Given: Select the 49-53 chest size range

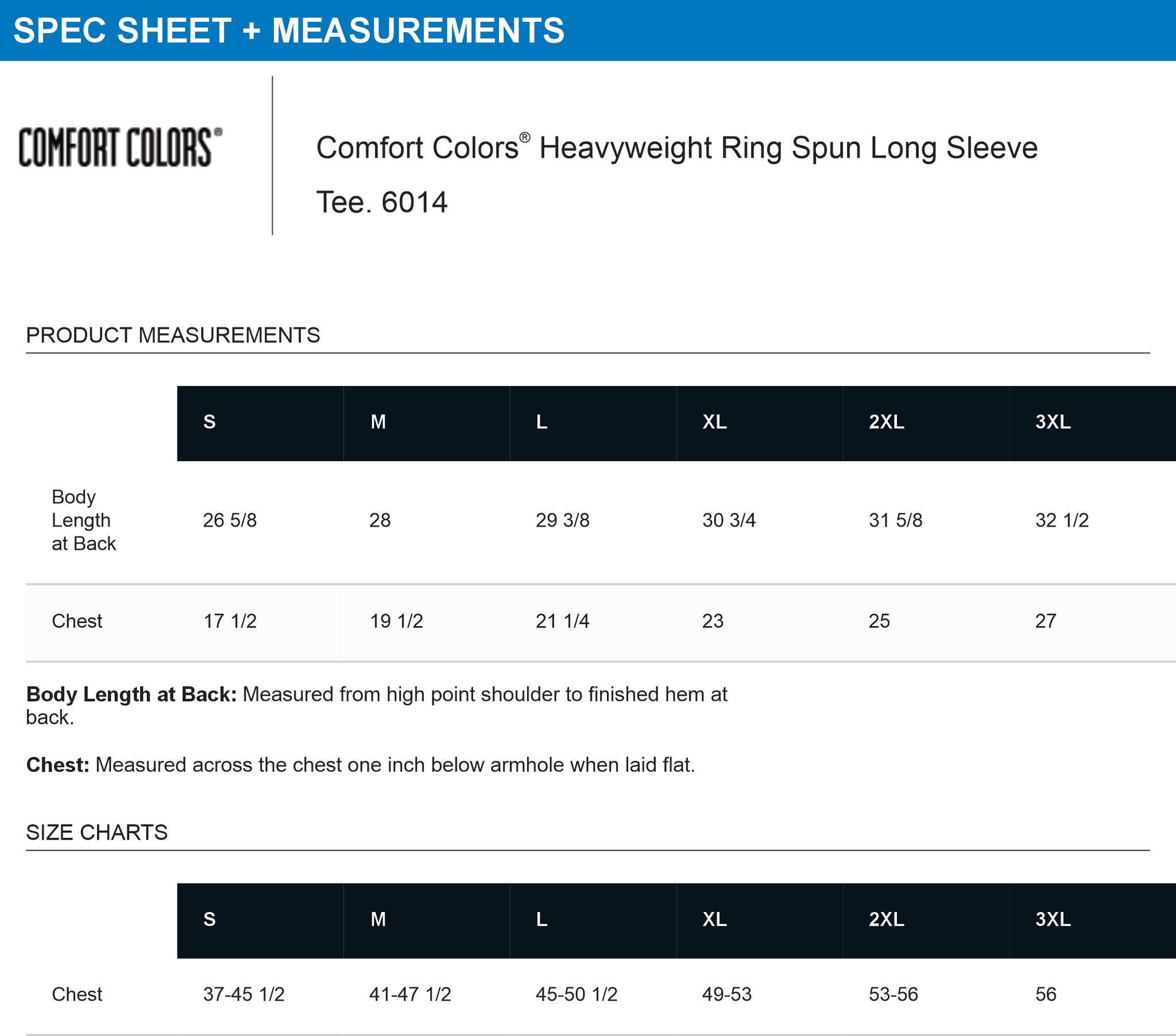Looking at the screenshot, I should [726, 994].
